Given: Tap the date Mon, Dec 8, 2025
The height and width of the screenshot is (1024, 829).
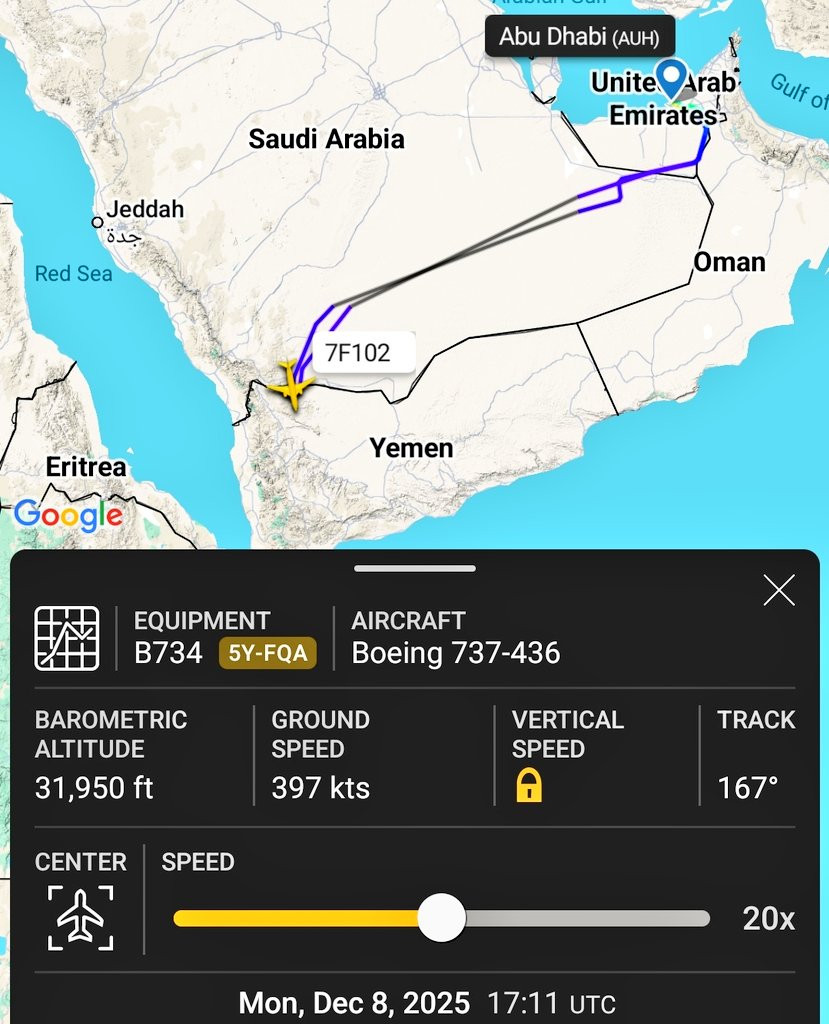Looking at the screenshot, I should click(354, 1003).
